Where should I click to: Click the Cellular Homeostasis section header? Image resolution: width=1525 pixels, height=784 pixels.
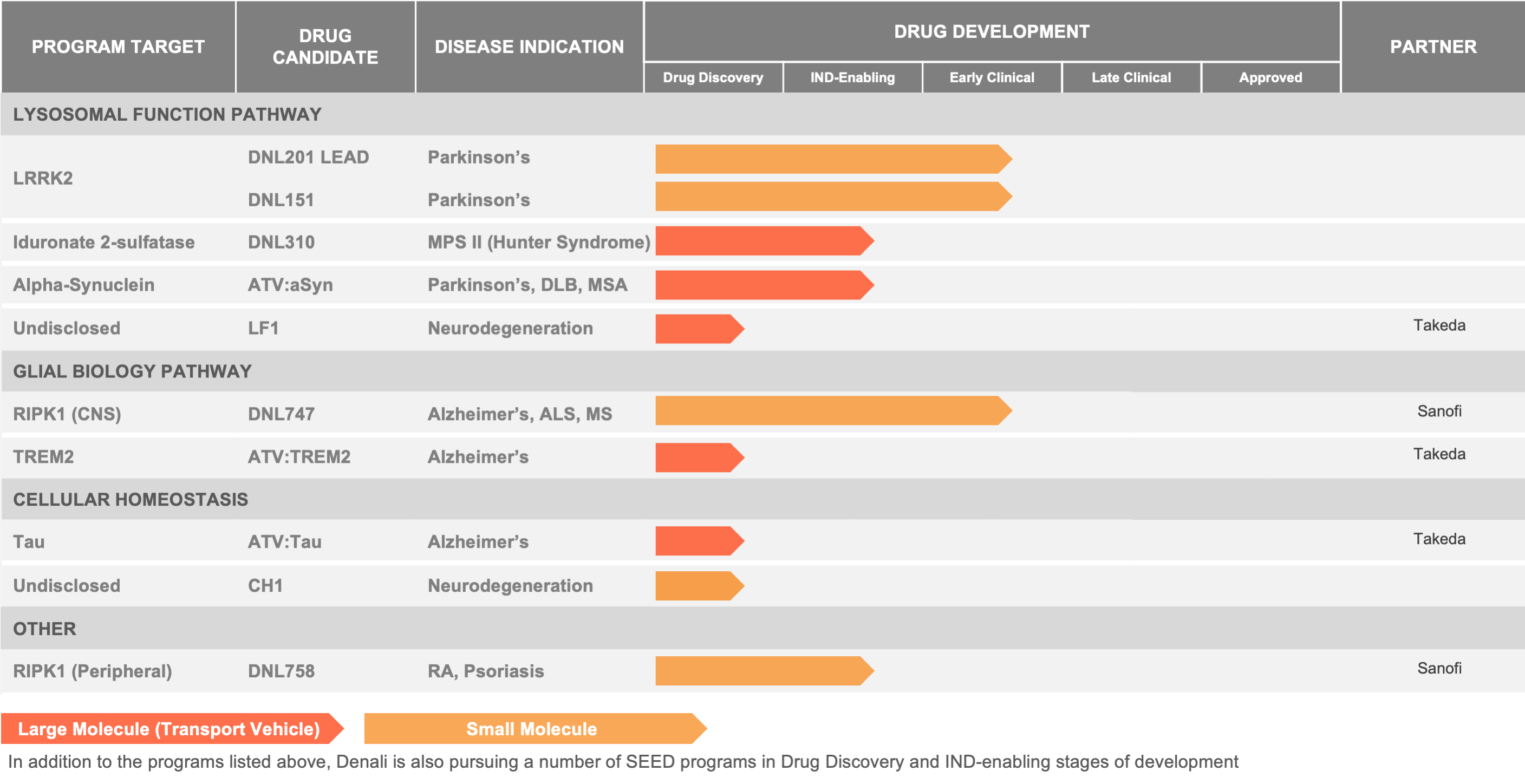(x=130, y=499)
